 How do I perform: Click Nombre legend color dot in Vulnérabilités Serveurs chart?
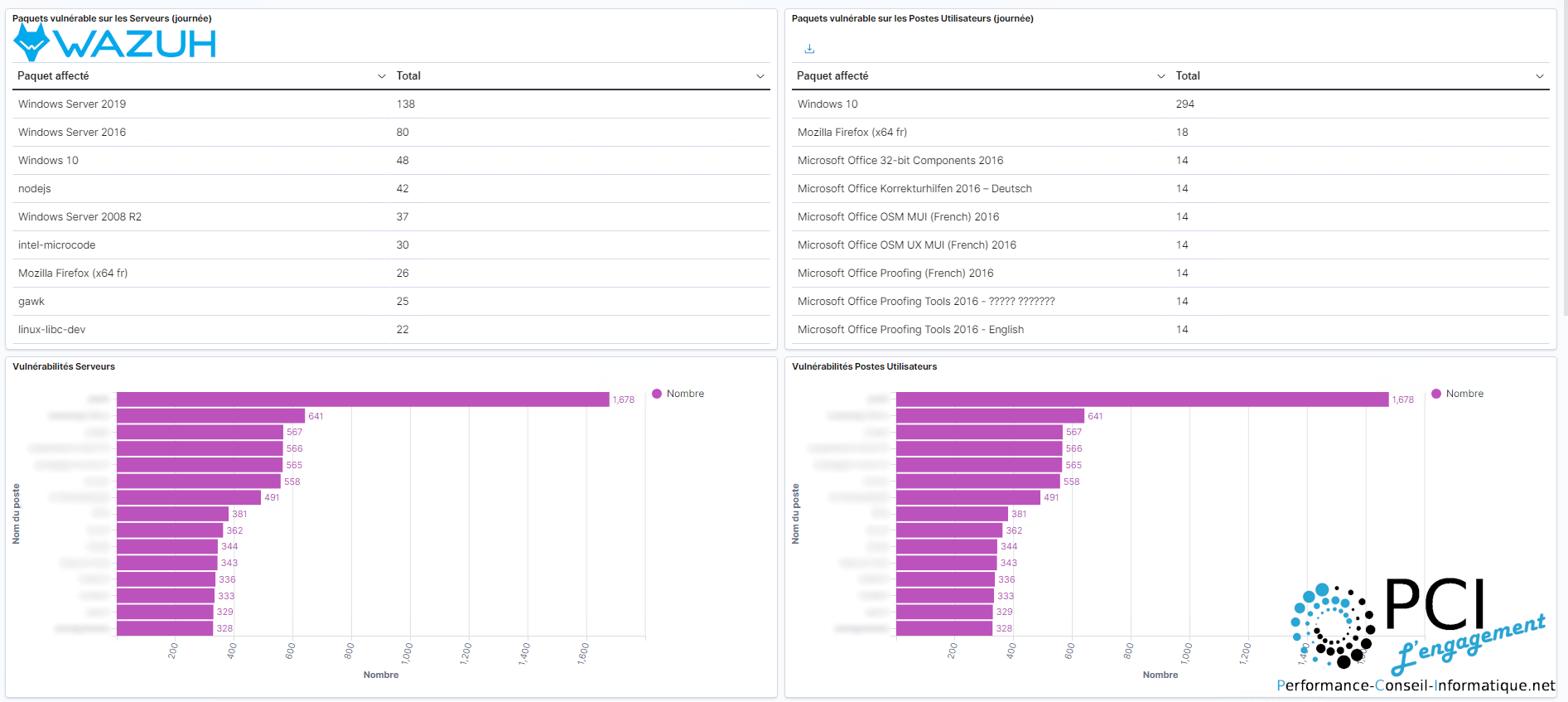tap(657, 394)
